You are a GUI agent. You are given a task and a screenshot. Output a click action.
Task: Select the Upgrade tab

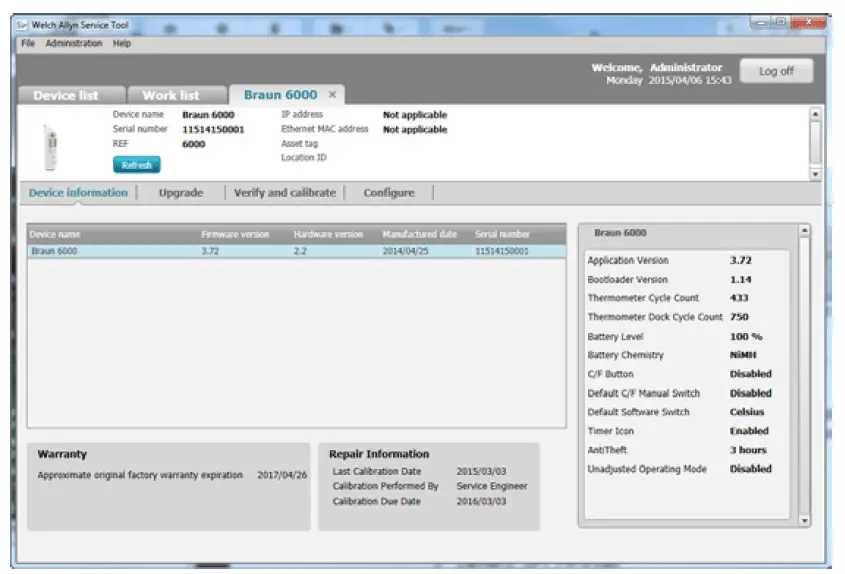click(x=181, y=193)
